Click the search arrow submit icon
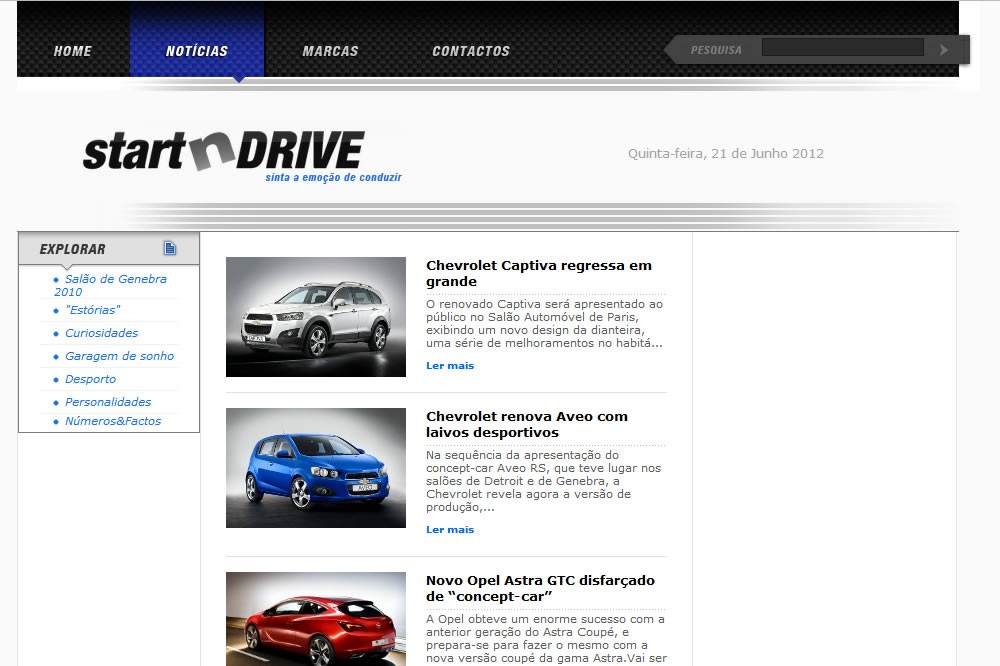 click(x=944, y=50)
